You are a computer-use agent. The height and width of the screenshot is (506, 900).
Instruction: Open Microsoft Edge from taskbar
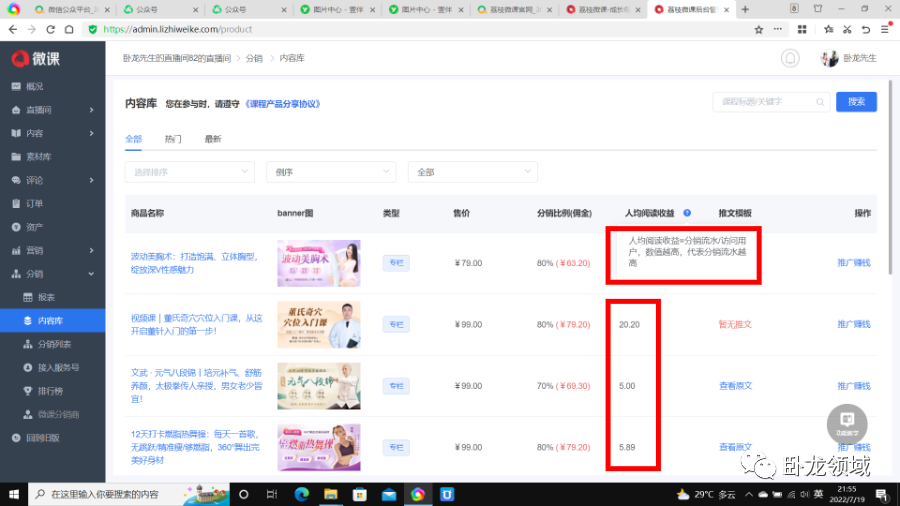pyautogui.click(x=301, y=494)
